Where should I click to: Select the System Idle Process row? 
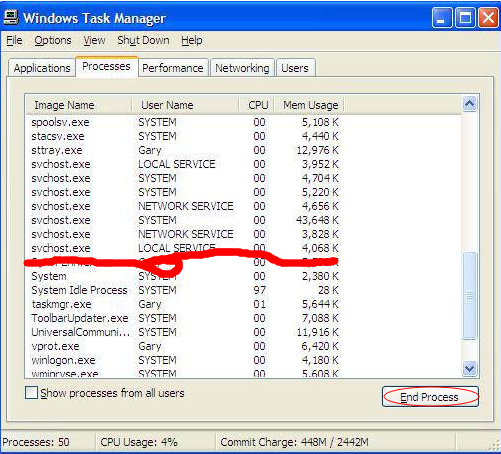point(185,290)
